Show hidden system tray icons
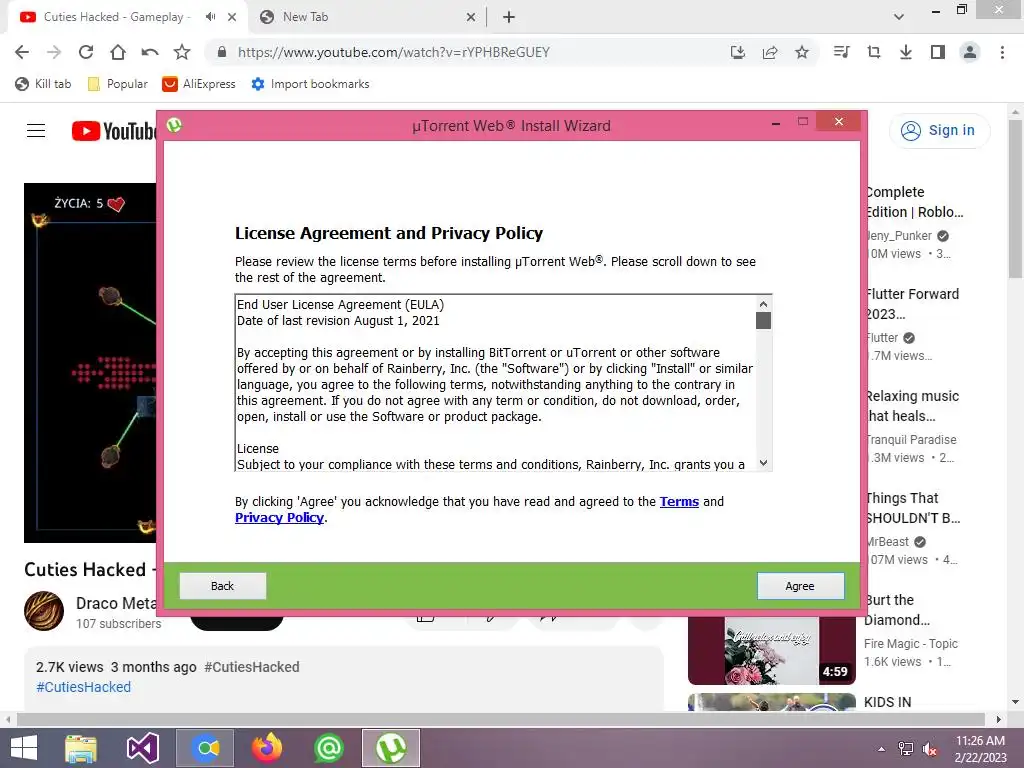 (881, 748)
